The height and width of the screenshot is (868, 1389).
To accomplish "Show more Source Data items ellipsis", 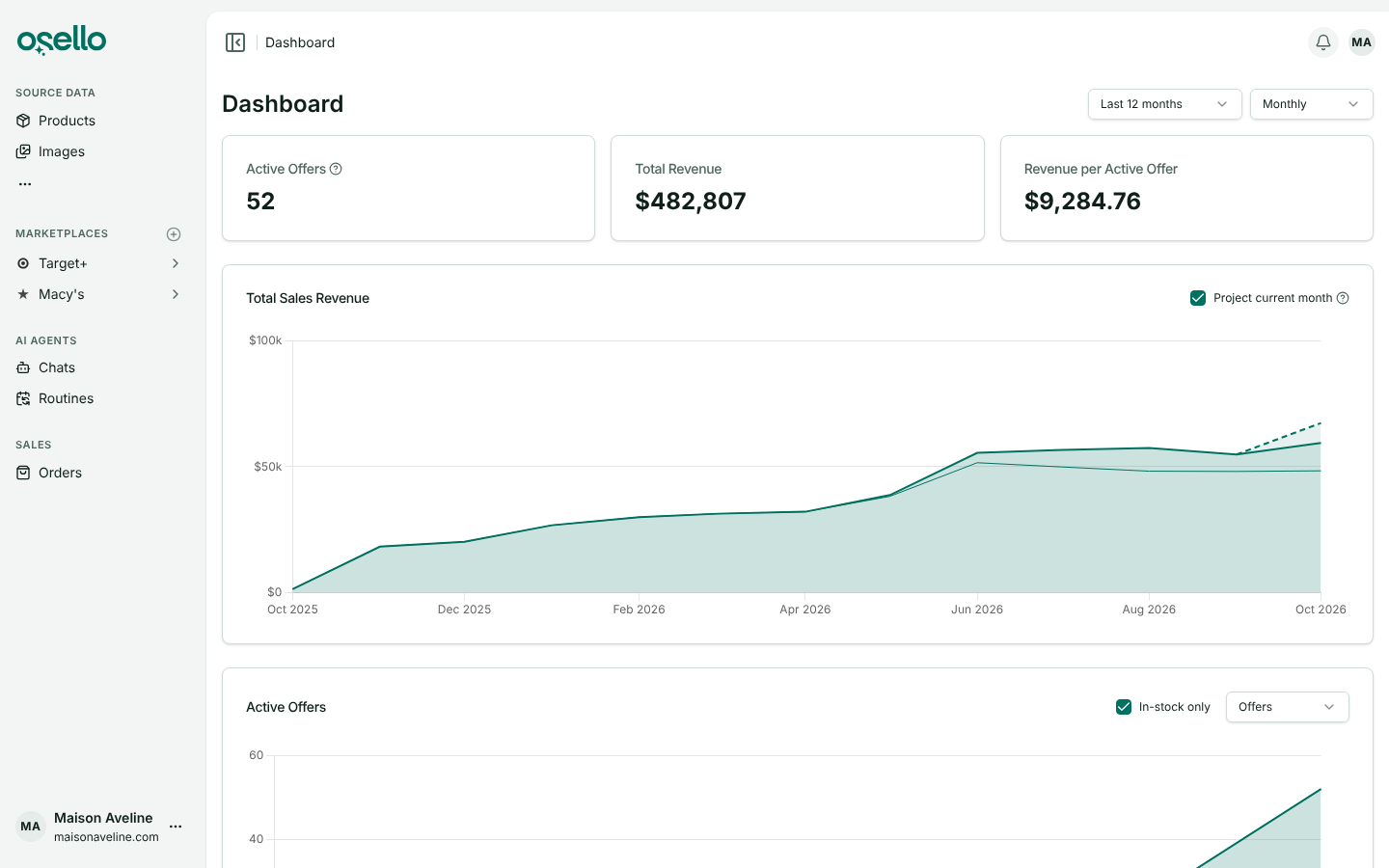I will point(25,183).
